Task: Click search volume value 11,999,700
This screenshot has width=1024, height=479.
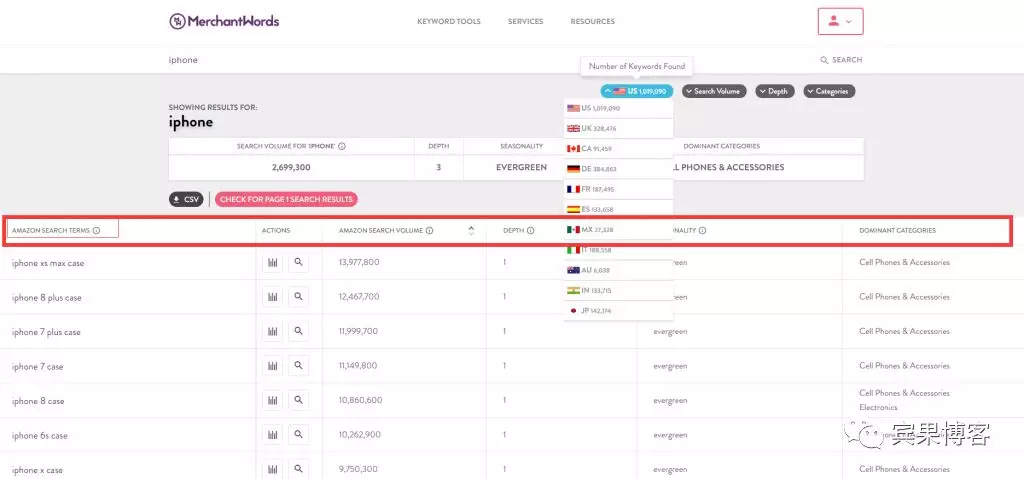Action: click(x=358, y=331)
